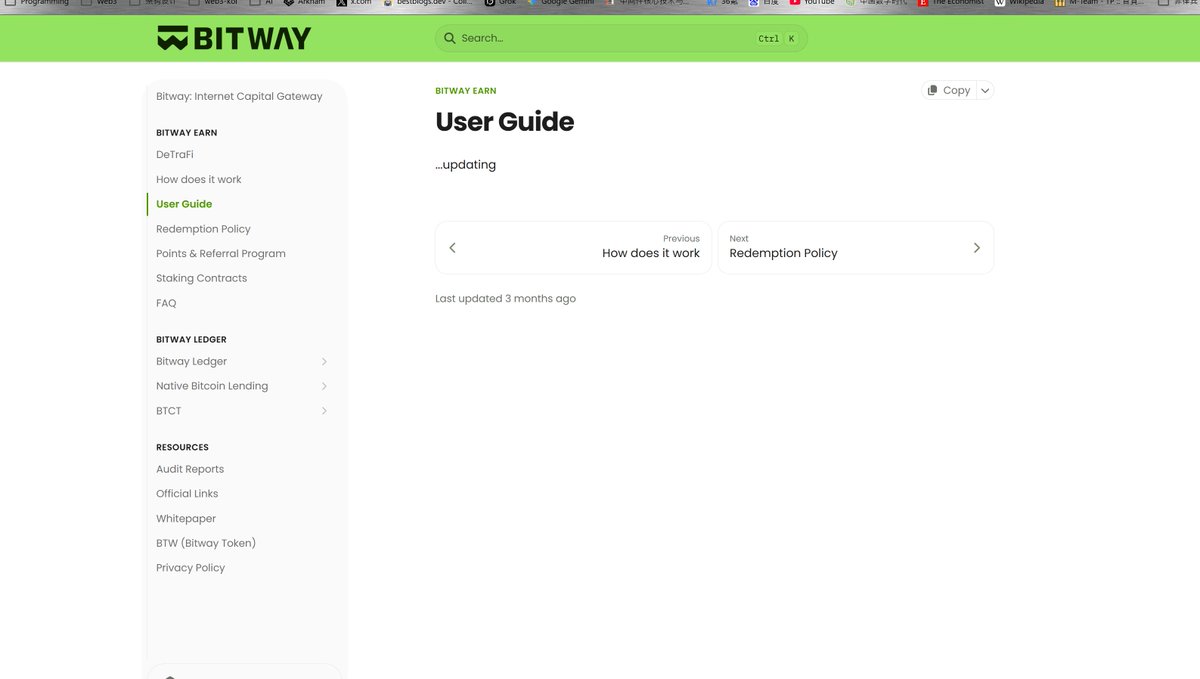Open the Programming bookmarks folder
1200x679 pixels.
click(37, 3)
